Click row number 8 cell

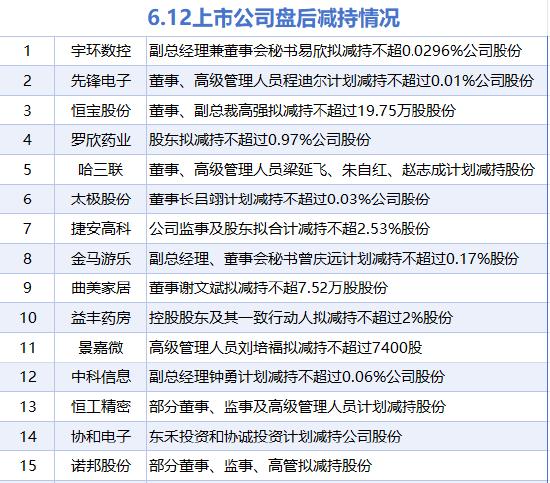27,259
